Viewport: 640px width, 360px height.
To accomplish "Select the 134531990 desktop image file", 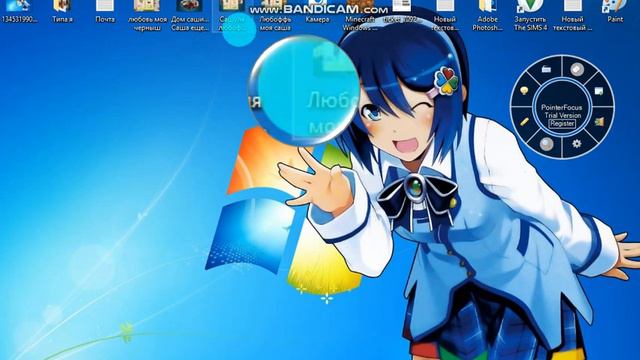I will pyautogui.click(x=19, y=12).
